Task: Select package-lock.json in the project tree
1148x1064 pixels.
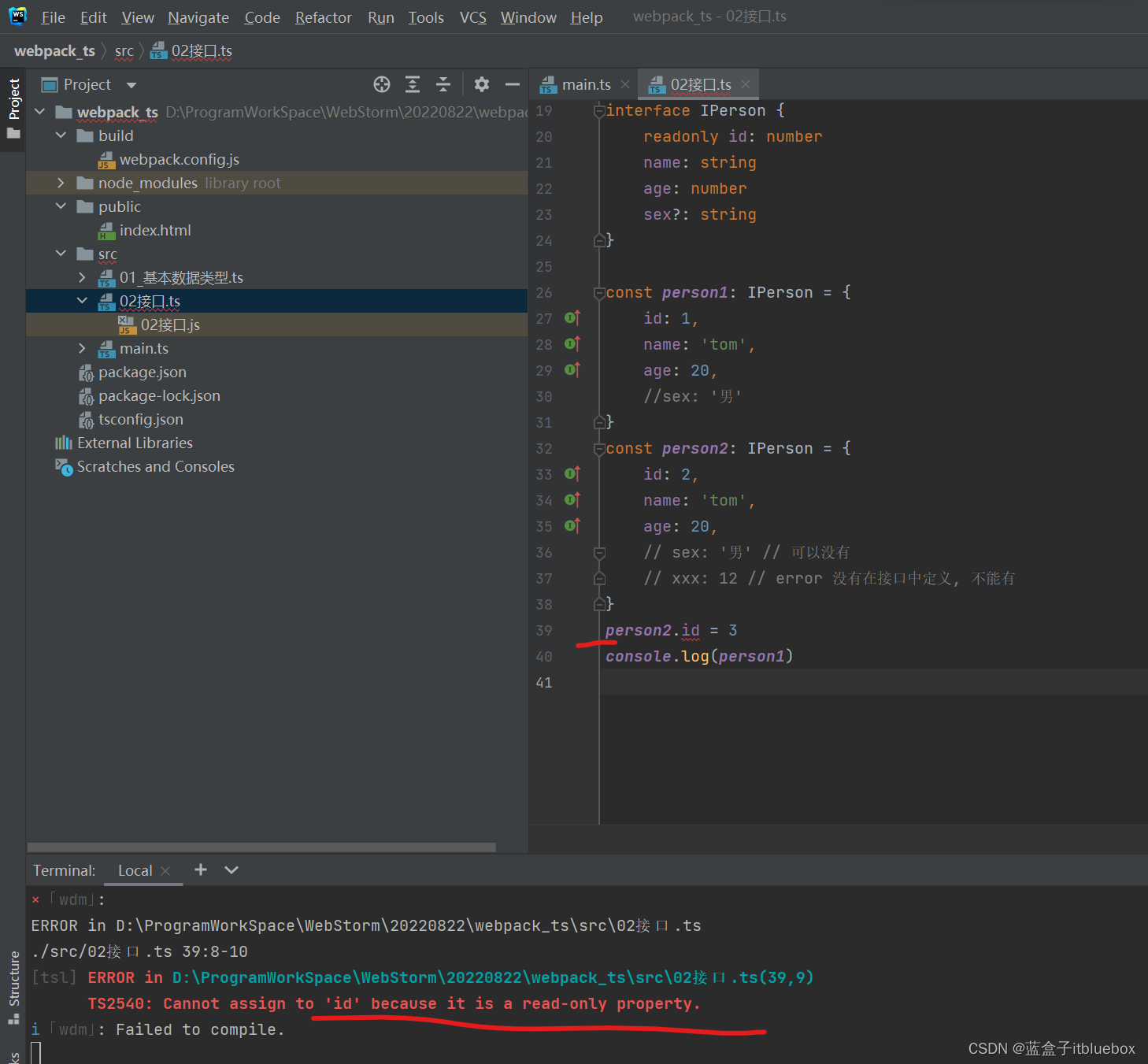Action: [x=159, y=396]
